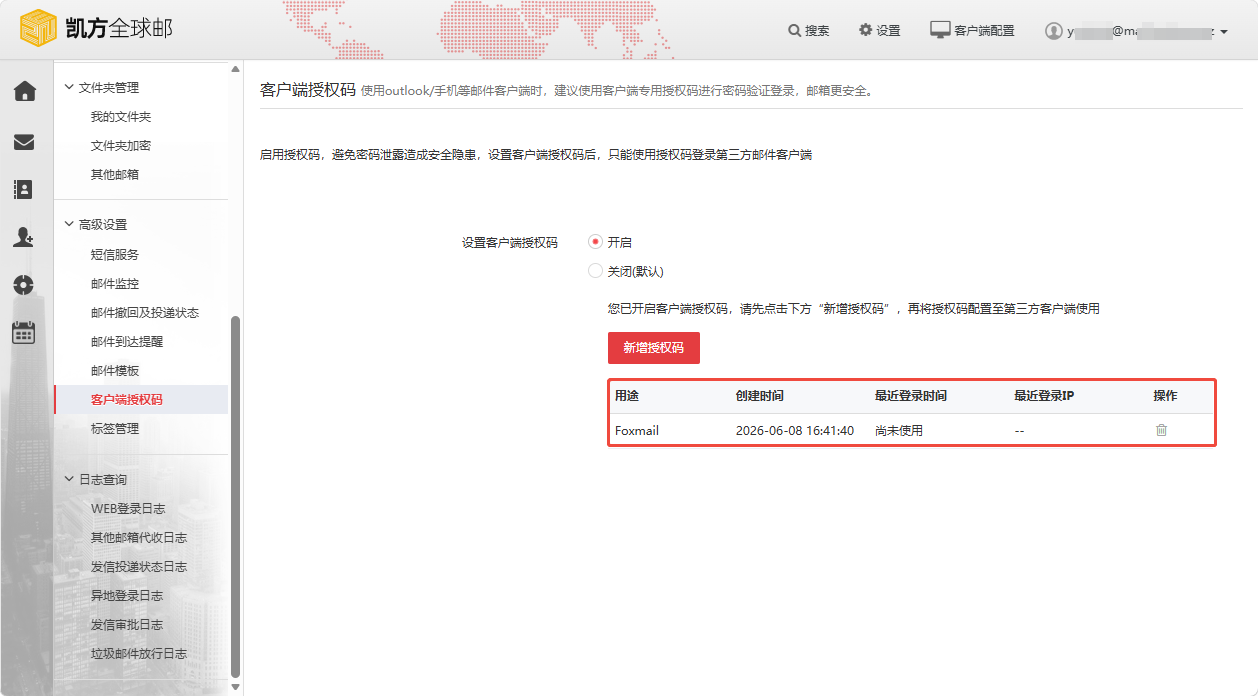This screenshot has height=696, width=1258.
Task: Open the Home icon in left sidebar
Action: [x=24, y=91]
